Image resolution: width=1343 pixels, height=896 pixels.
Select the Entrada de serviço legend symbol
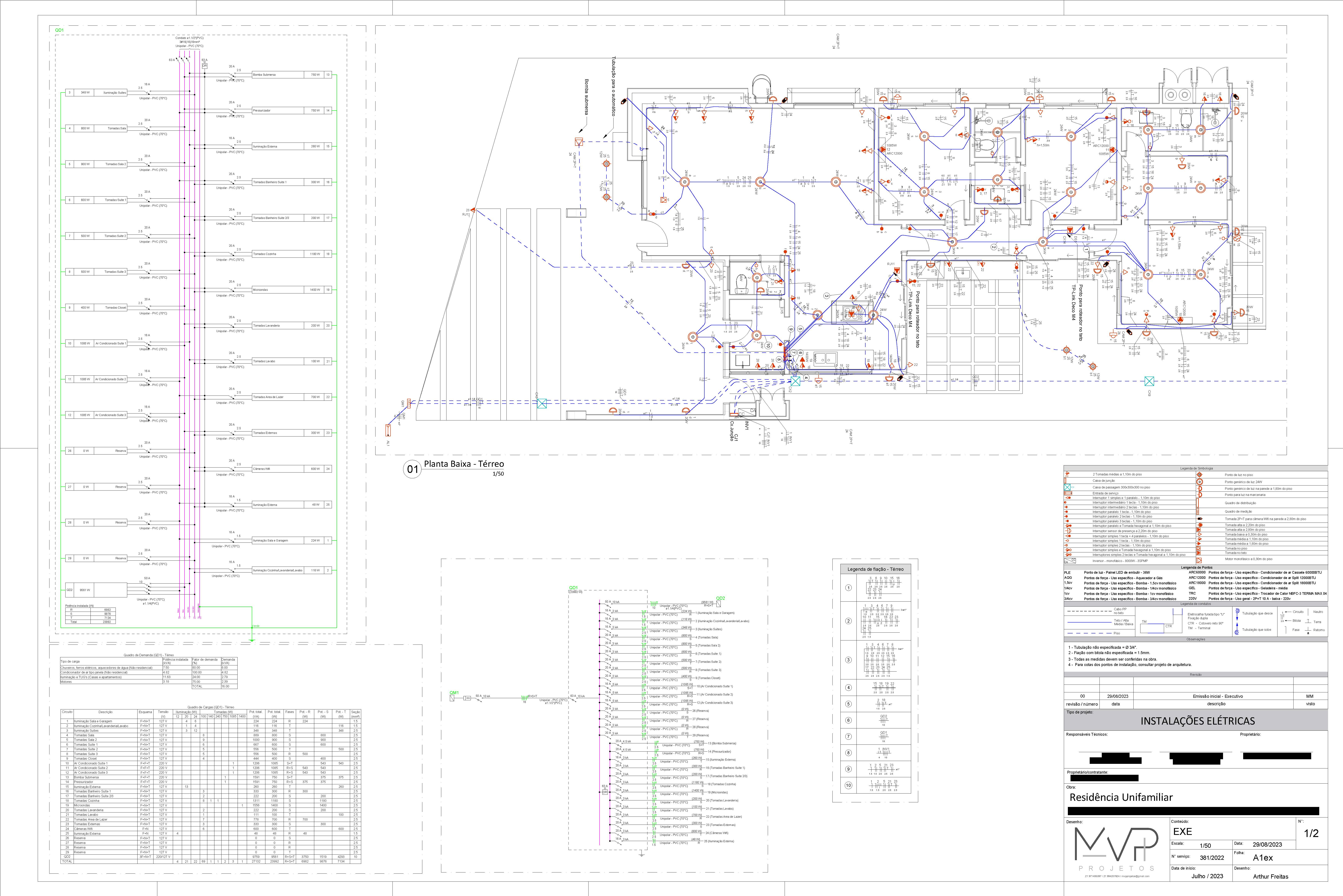(1068, 493)
